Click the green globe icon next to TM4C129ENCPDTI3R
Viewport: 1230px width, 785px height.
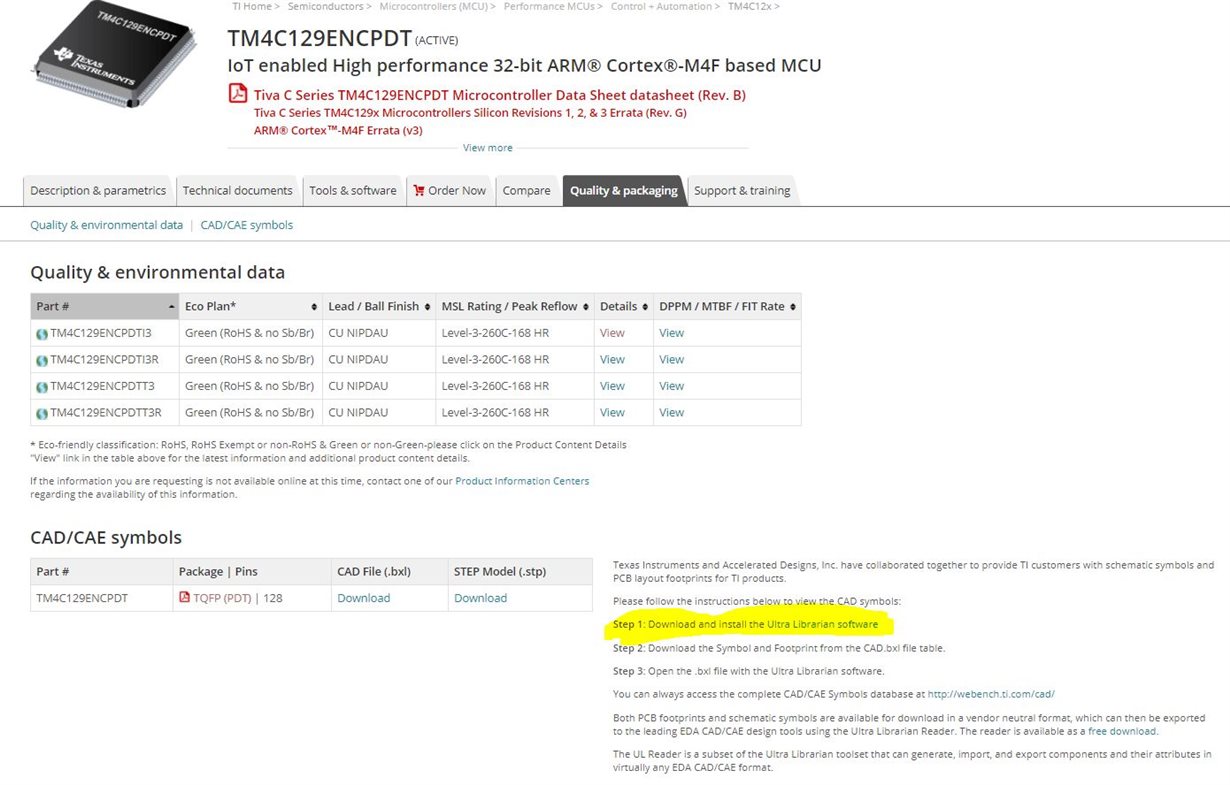[42, 360]
